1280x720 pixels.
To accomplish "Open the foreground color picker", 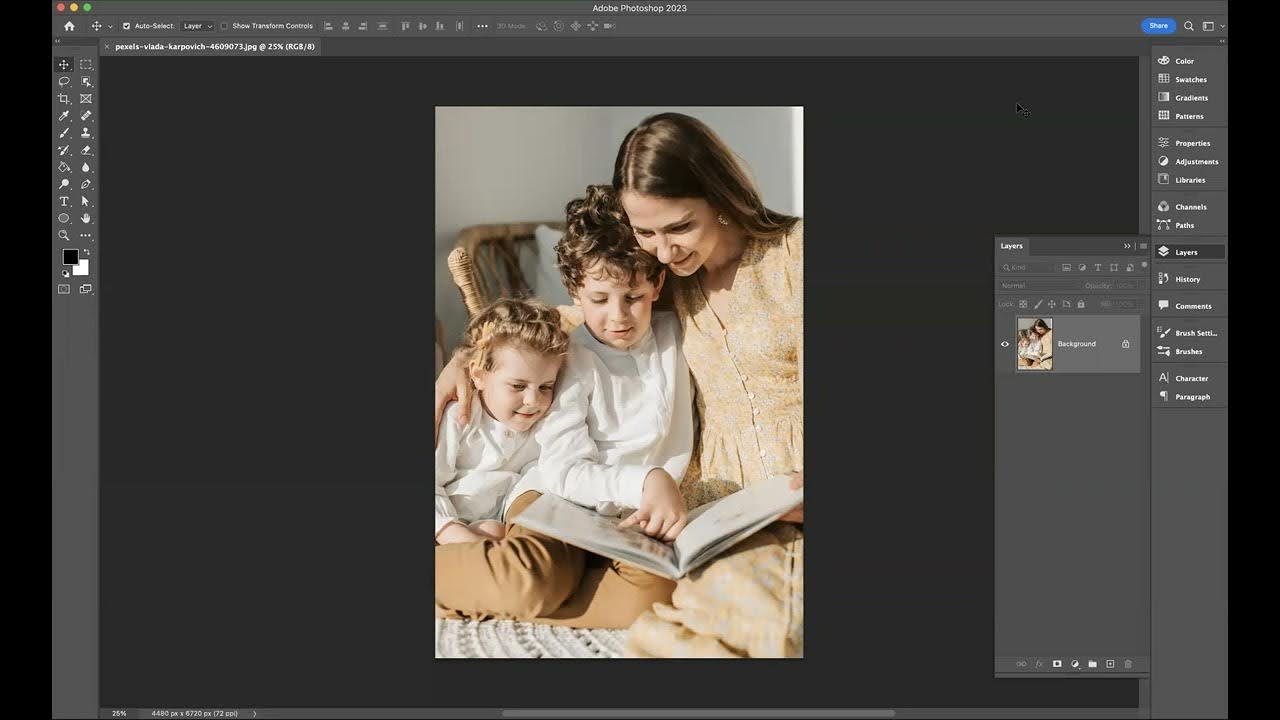I will (x=70, y=257).
